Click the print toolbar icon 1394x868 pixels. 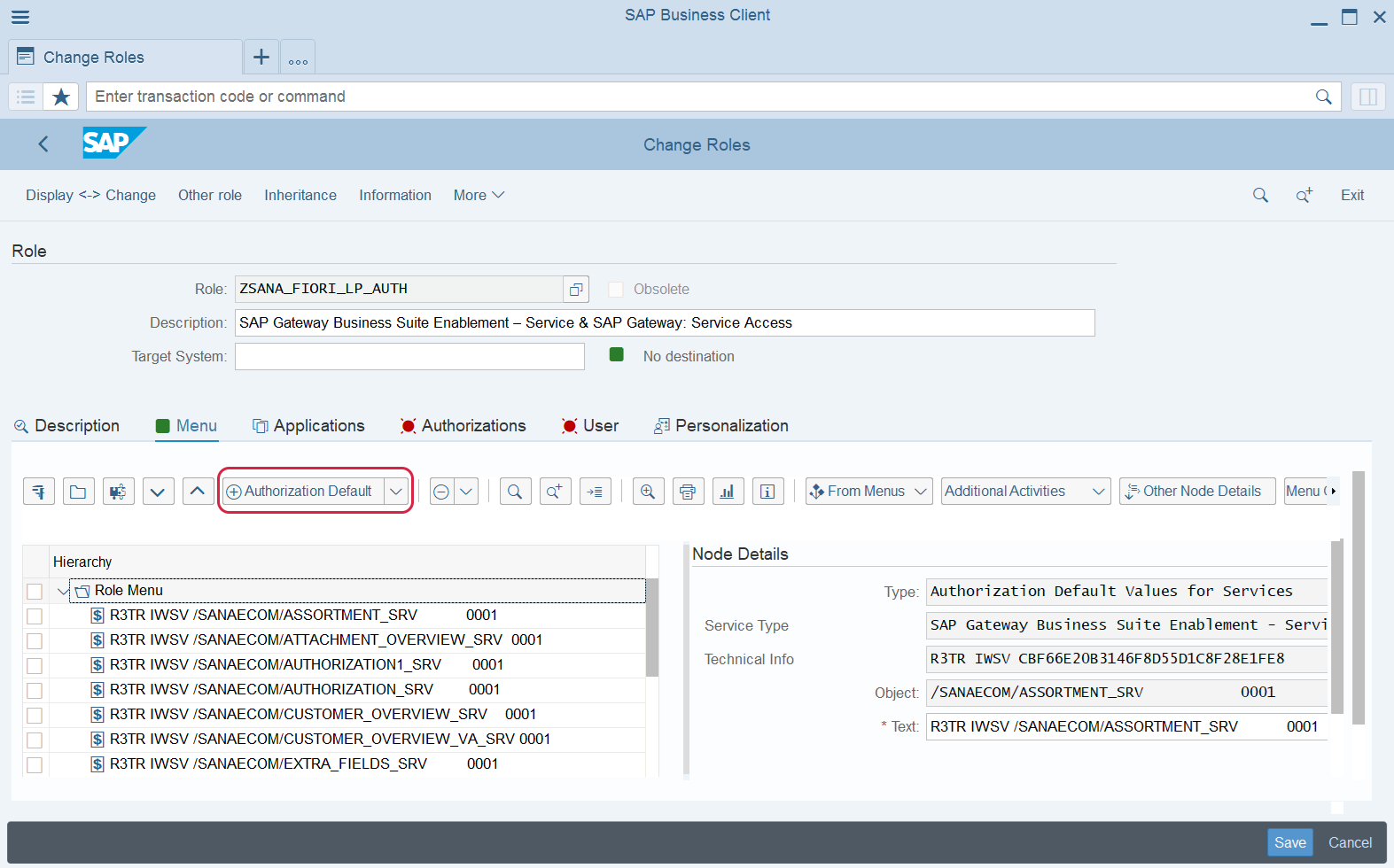pyautogui.click(x=688, y=491)
